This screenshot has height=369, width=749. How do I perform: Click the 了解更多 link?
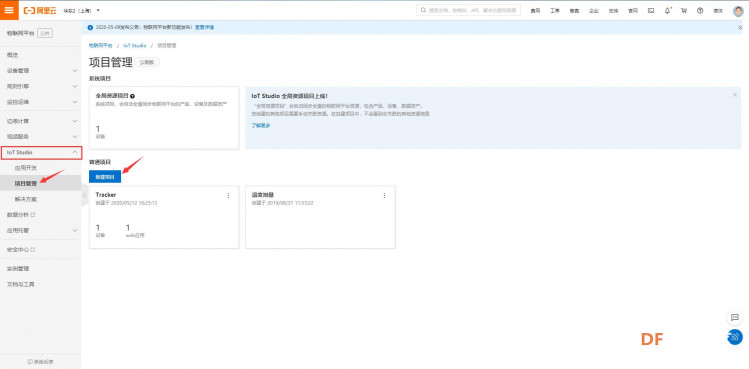point(261,126)
